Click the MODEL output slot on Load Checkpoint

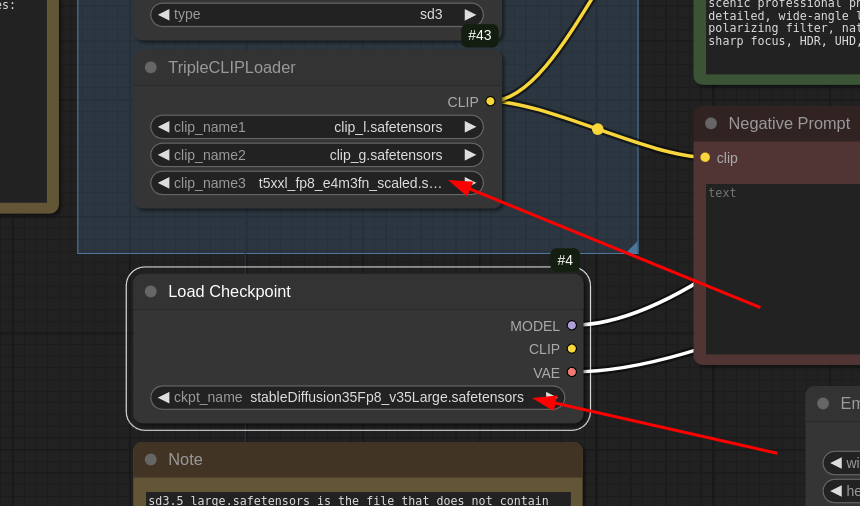click(x=572, y=325)
